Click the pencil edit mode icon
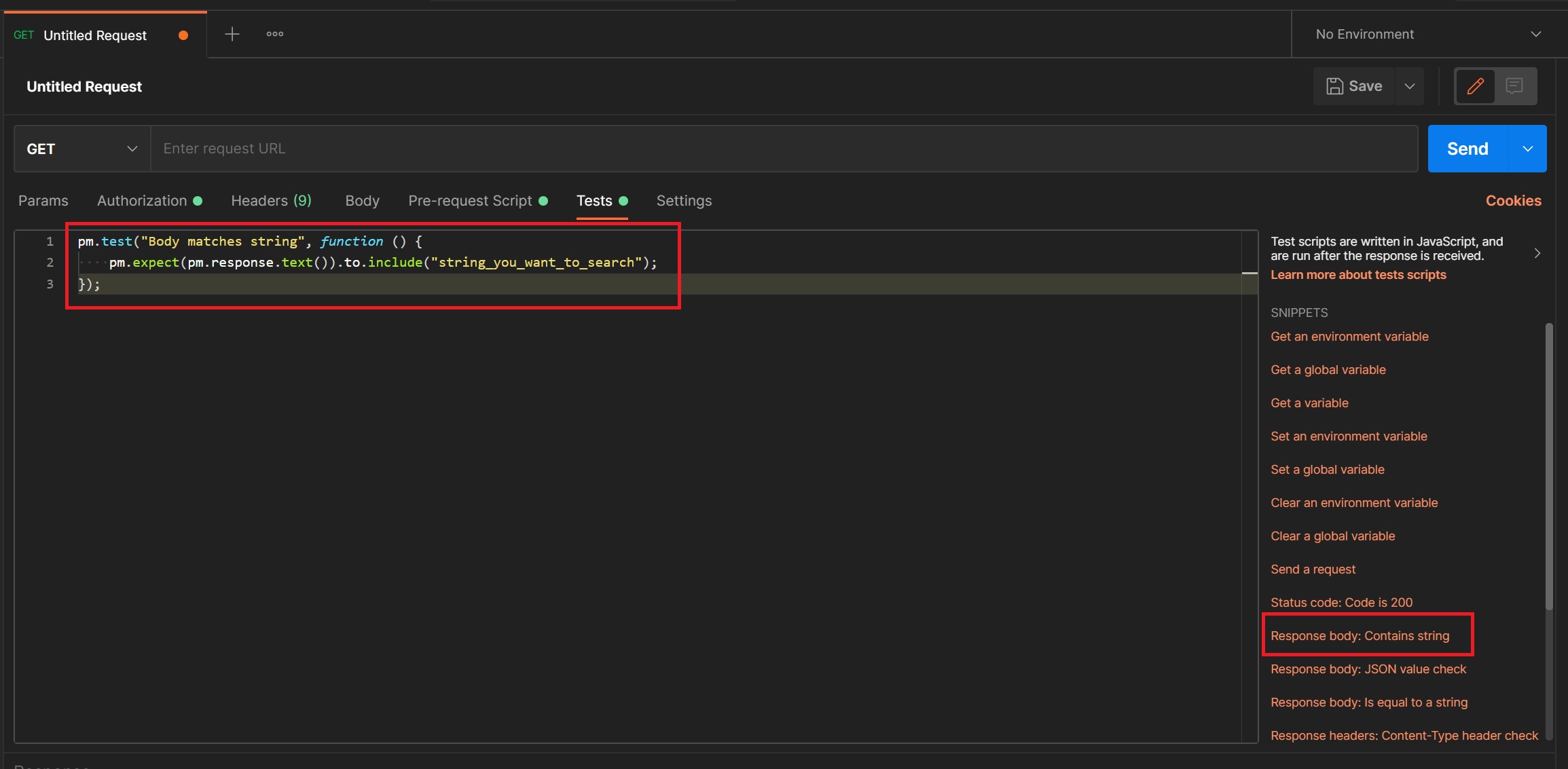The height and width of the screenshot is (769, 1568). (x=1474, y=86)
